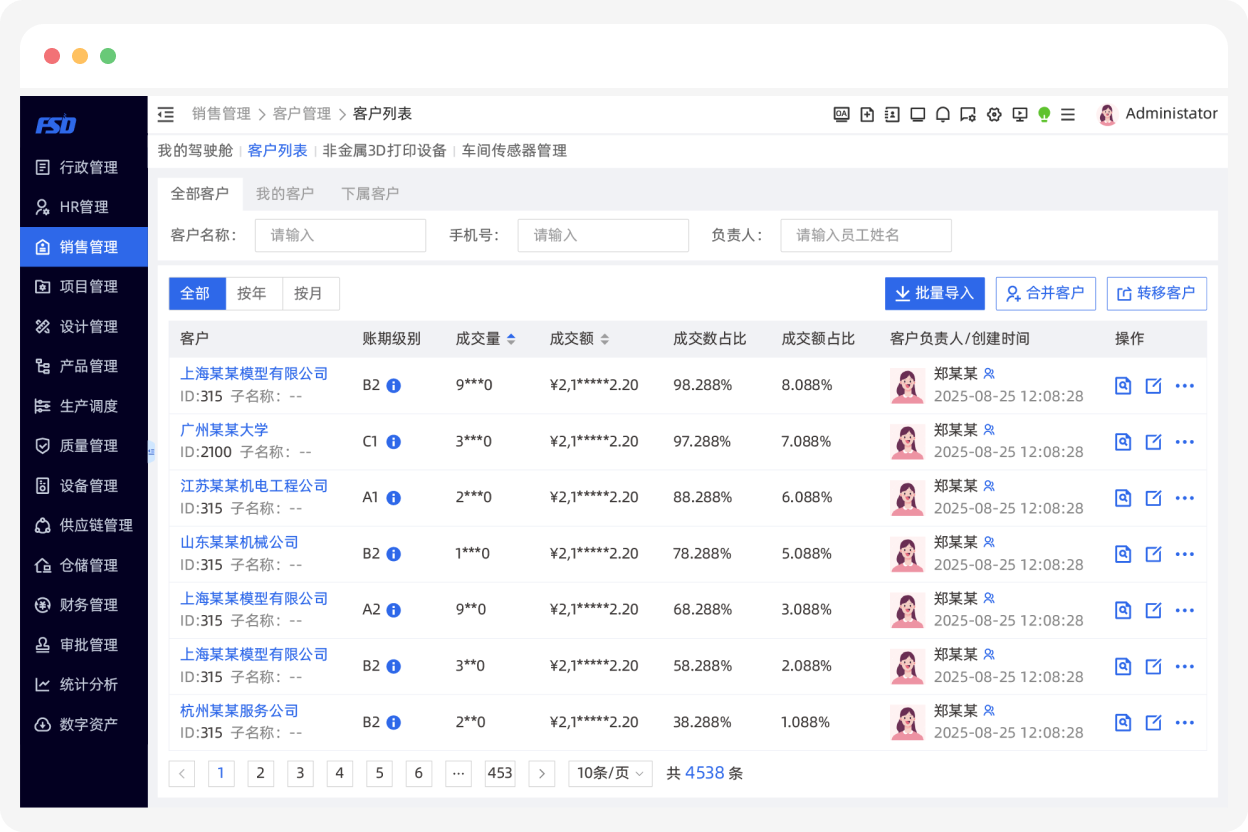1248x832 pixels.
Task: Click info icon beside the C1 level
Action: (x=394, y=442)
